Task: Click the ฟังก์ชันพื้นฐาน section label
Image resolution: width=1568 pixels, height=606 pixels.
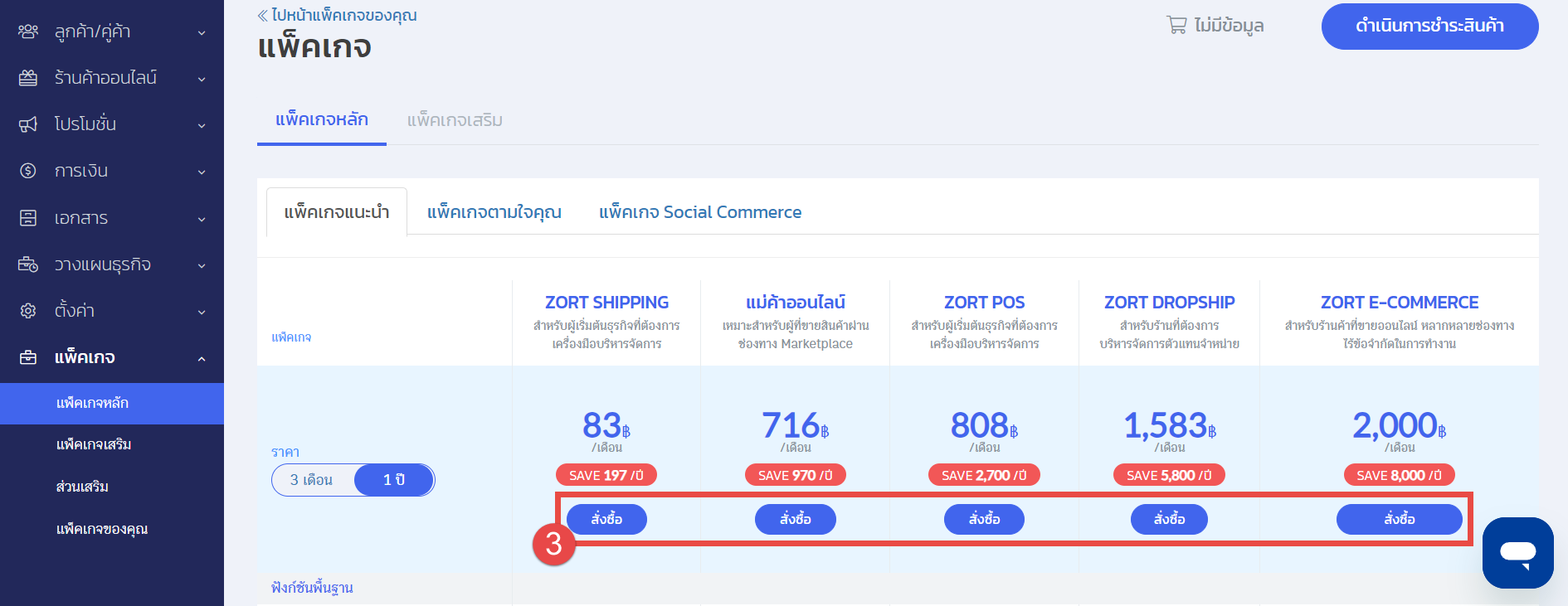Action: tap(313, 588)
